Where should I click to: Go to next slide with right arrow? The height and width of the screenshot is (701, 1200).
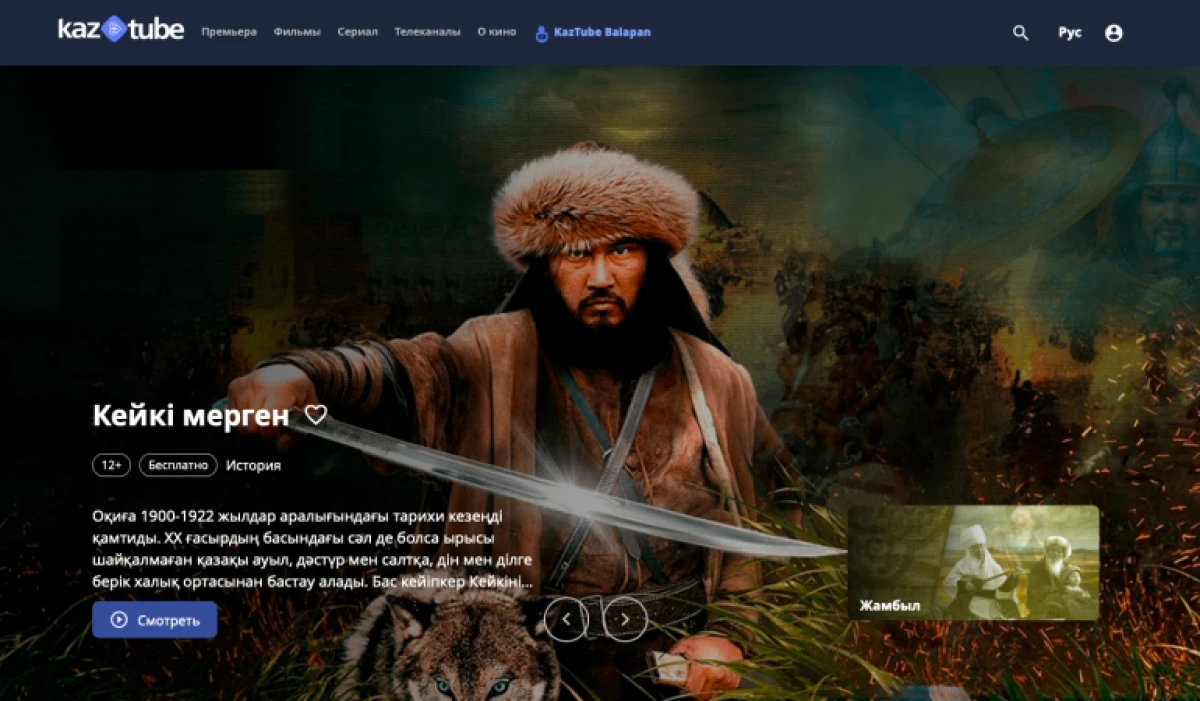625,620
